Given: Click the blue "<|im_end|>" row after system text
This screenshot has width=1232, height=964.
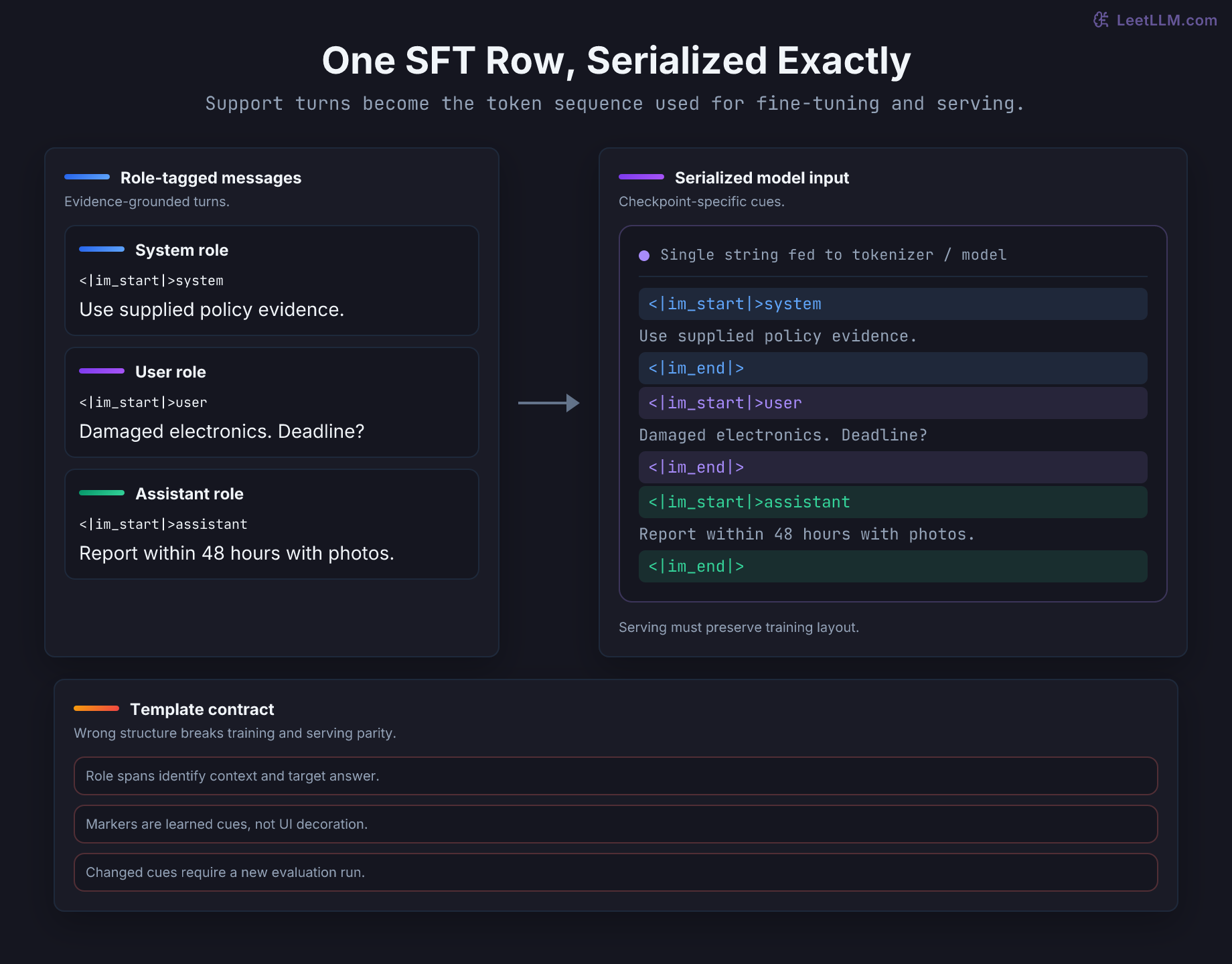Looking at the screenshot, I should tap(893, 368).
